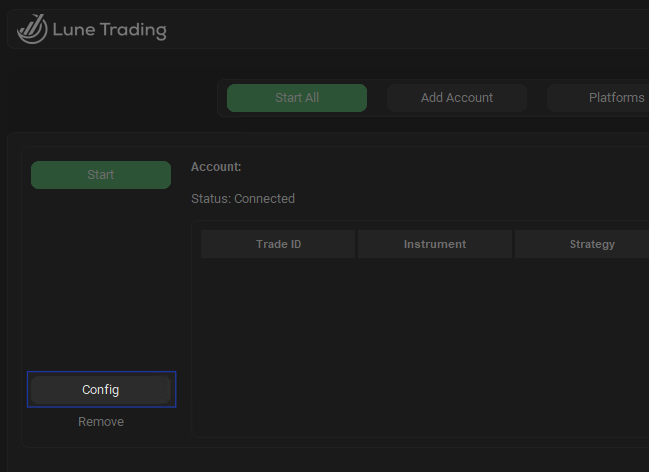Click the word Connected in the status line
Viewport: 649px width, 472px height.
click(x=264, y=199)
